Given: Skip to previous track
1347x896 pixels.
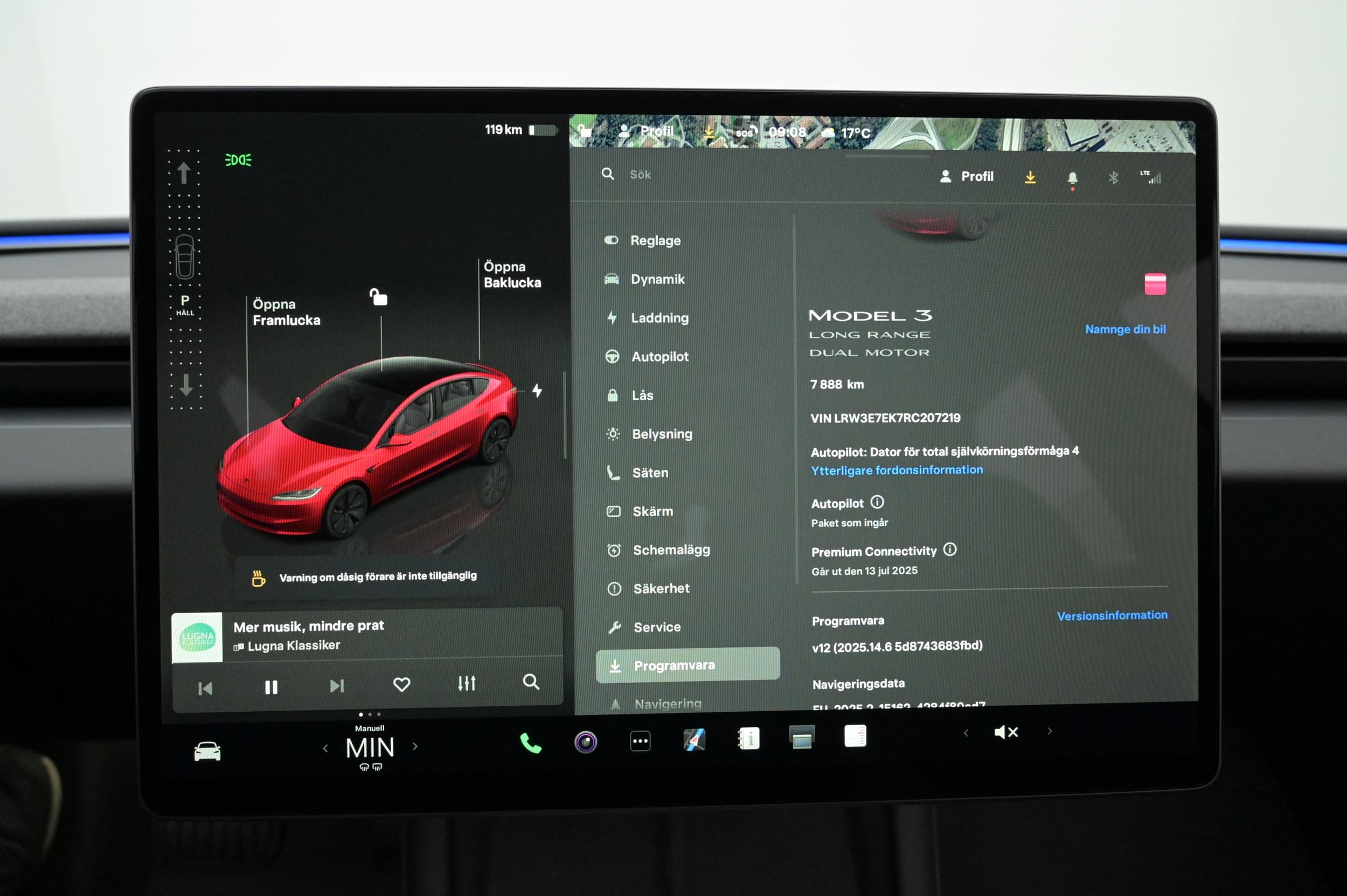Looking at the screenshot, I should tap(205, 689).
